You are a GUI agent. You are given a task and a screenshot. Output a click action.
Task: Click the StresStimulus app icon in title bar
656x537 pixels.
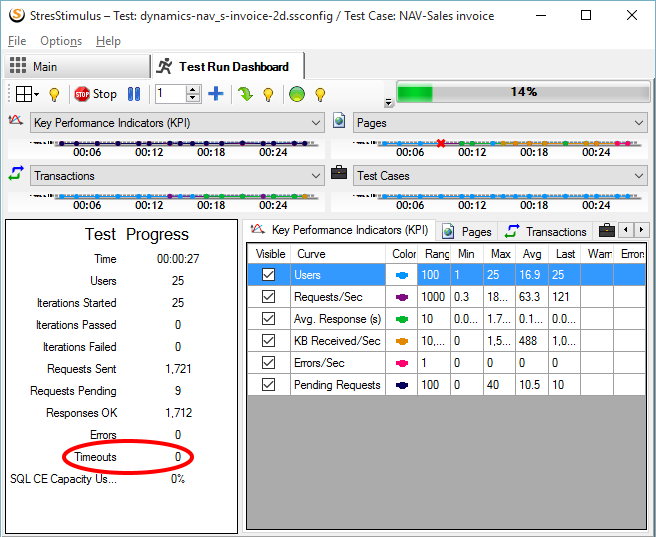pyautogui.click(x=17, y=15)
